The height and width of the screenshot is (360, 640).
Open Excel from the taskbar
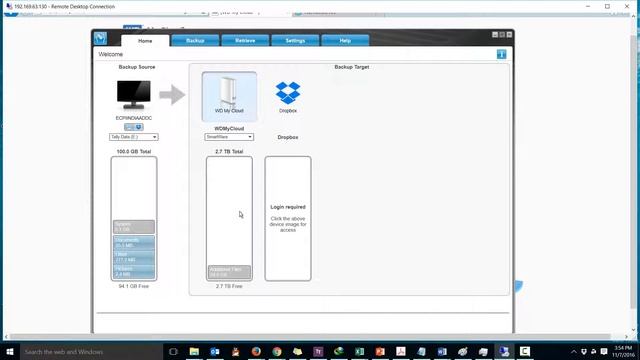click(x=359, y=351)
